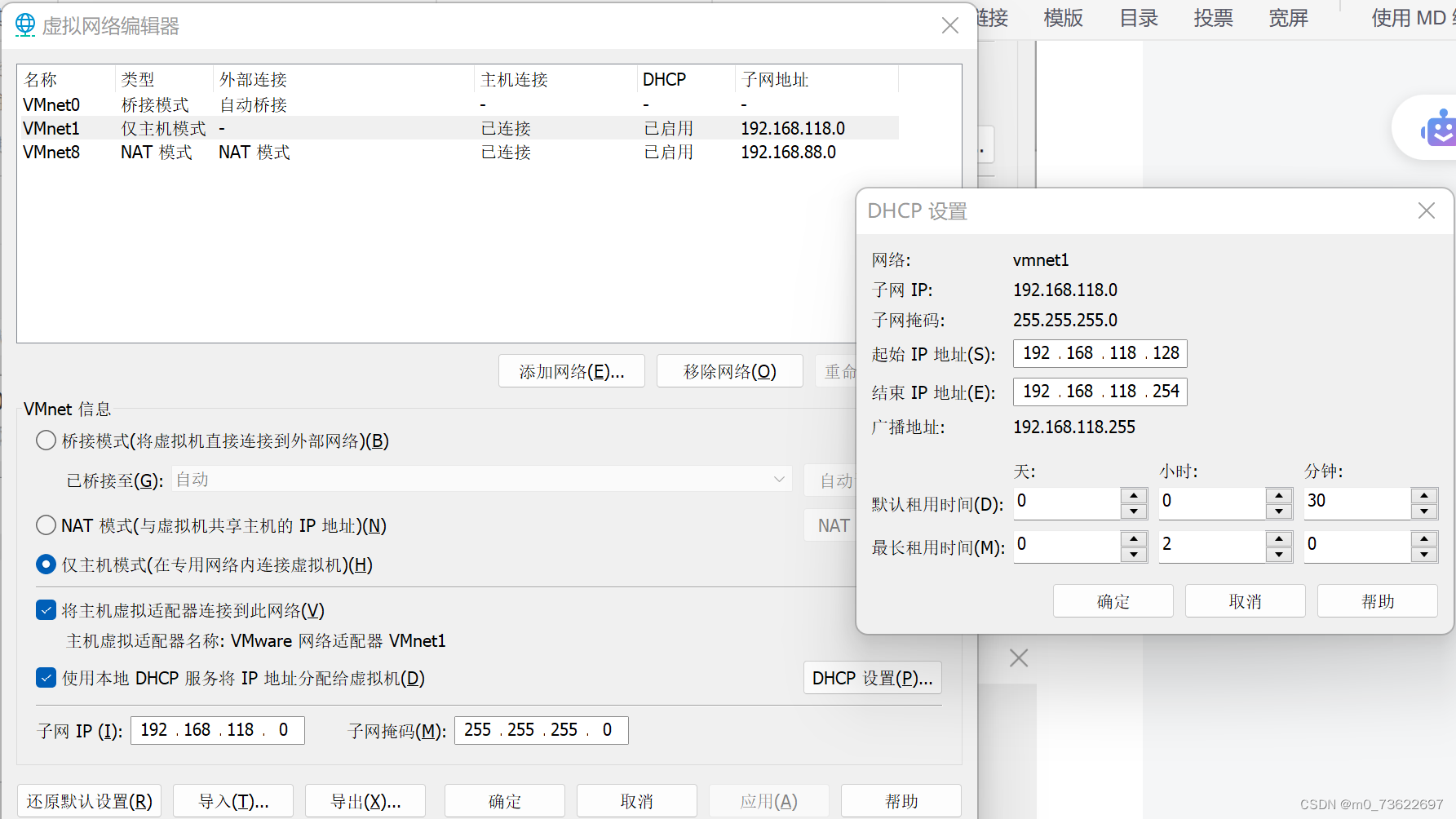The height and width of the screenshot is (819, 1456).
Task: Confirm with 确定 in DHCP dialog
Action: pyautogui.click(x=1113, y=601)
